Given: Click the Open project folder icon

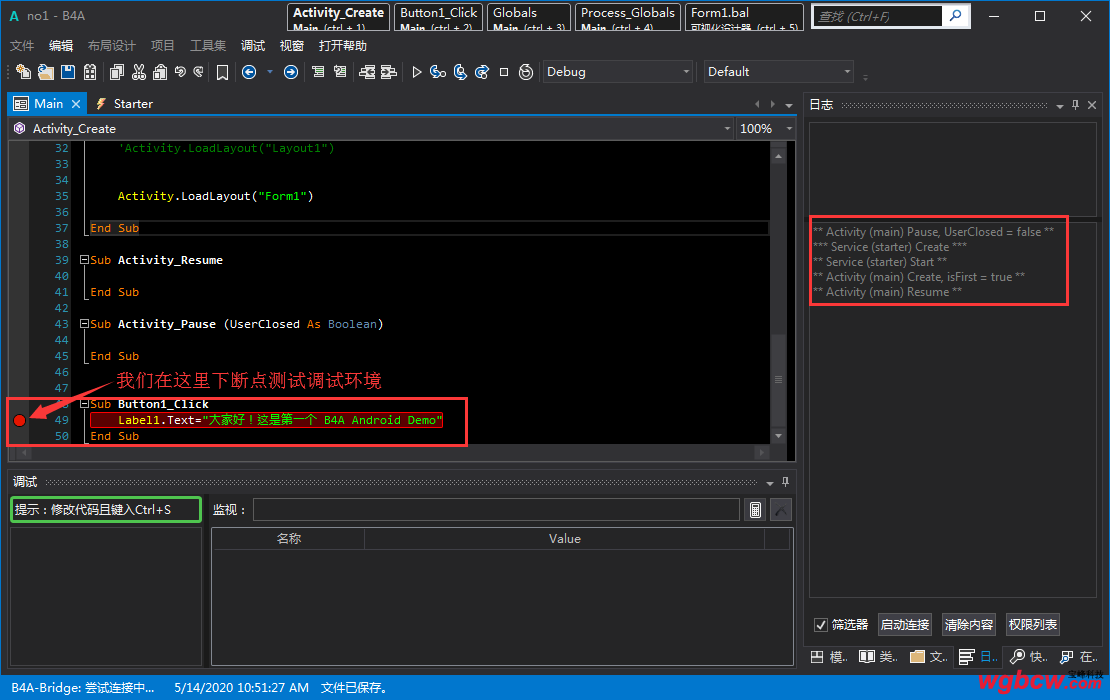Looking at the screenshot, I should coord(45,71).
